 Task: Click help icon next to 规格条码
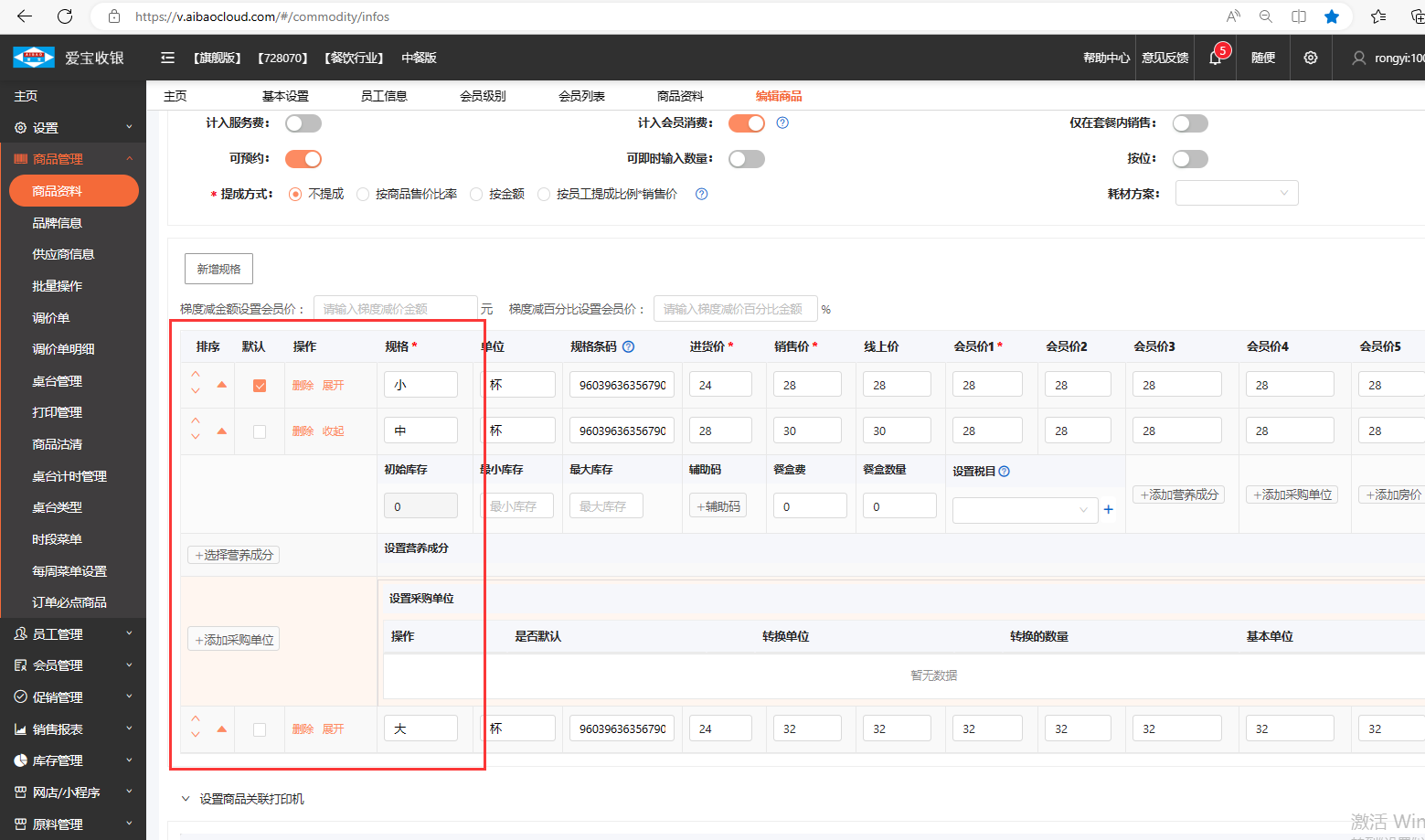click(x=629, y=346)
